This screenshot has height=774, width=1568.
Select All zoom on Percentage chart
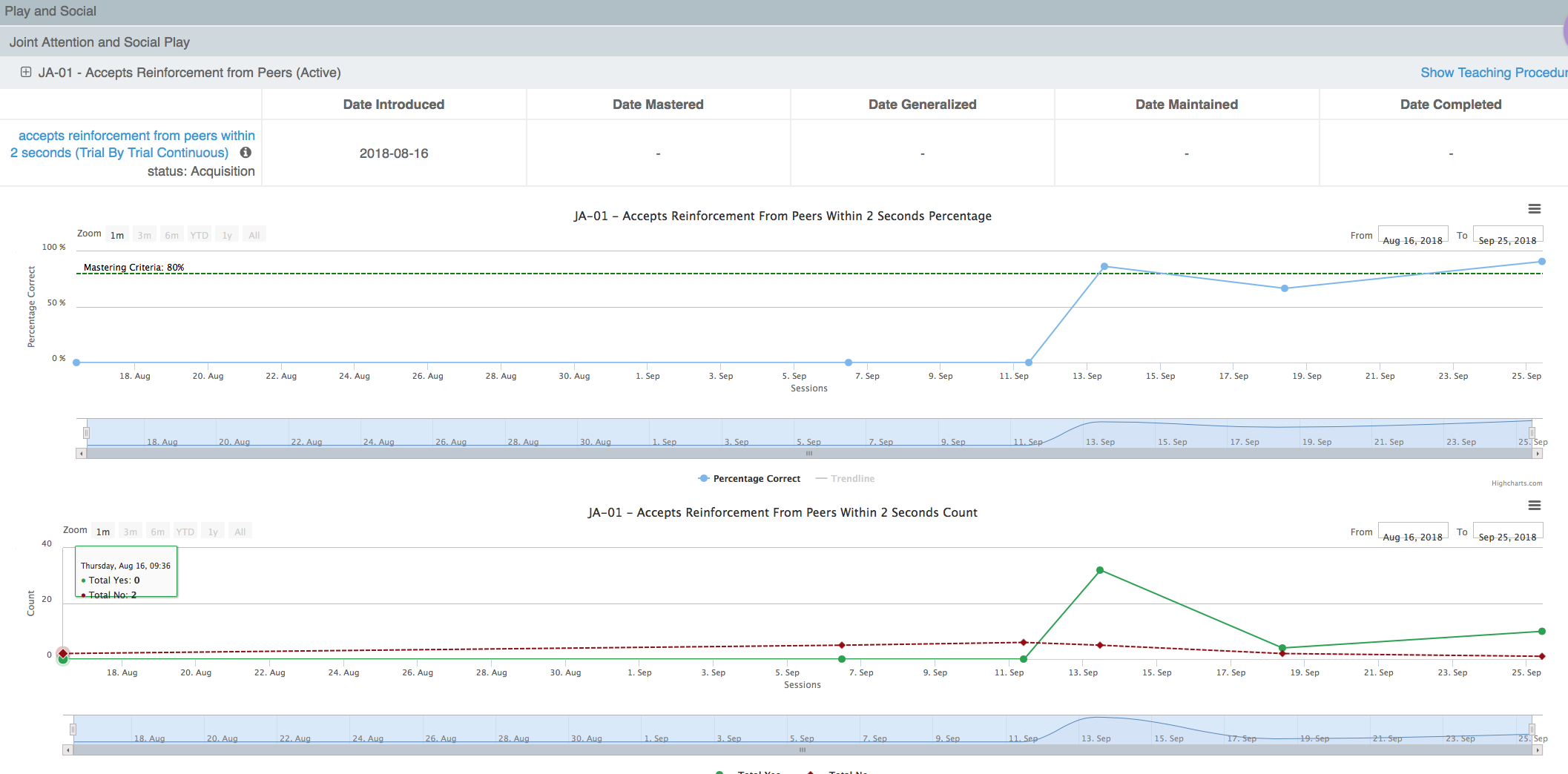pos(254,235)
